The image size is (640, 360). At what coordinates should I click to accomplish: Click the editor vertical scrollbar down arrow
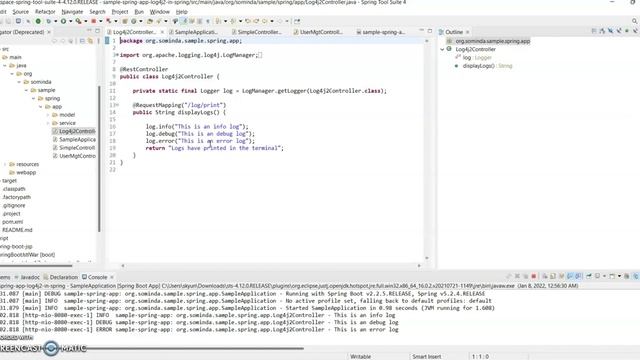[x=427, y=258]
